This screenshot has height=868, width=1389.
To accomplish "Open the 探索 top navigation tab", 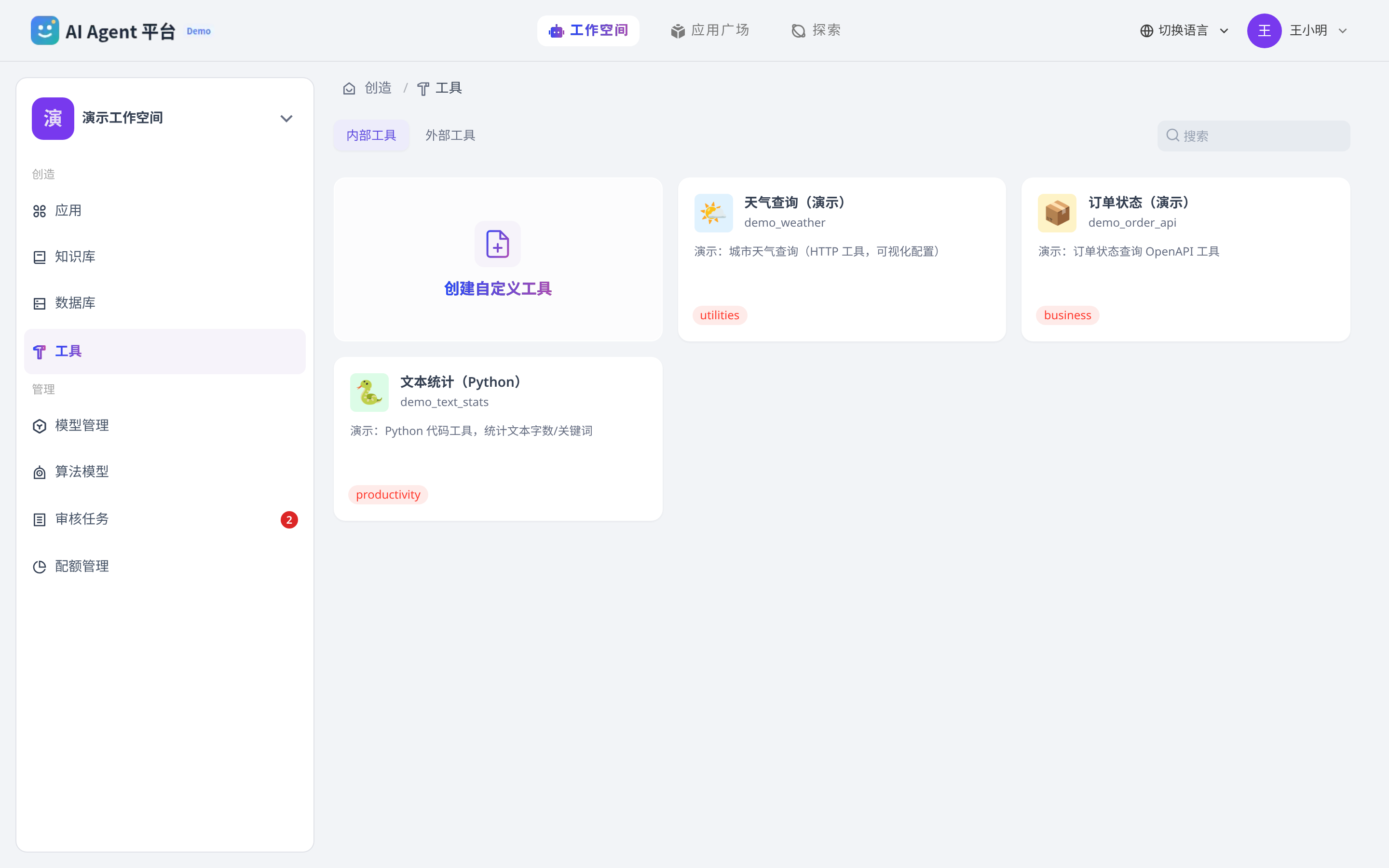I will click(816, 30).
